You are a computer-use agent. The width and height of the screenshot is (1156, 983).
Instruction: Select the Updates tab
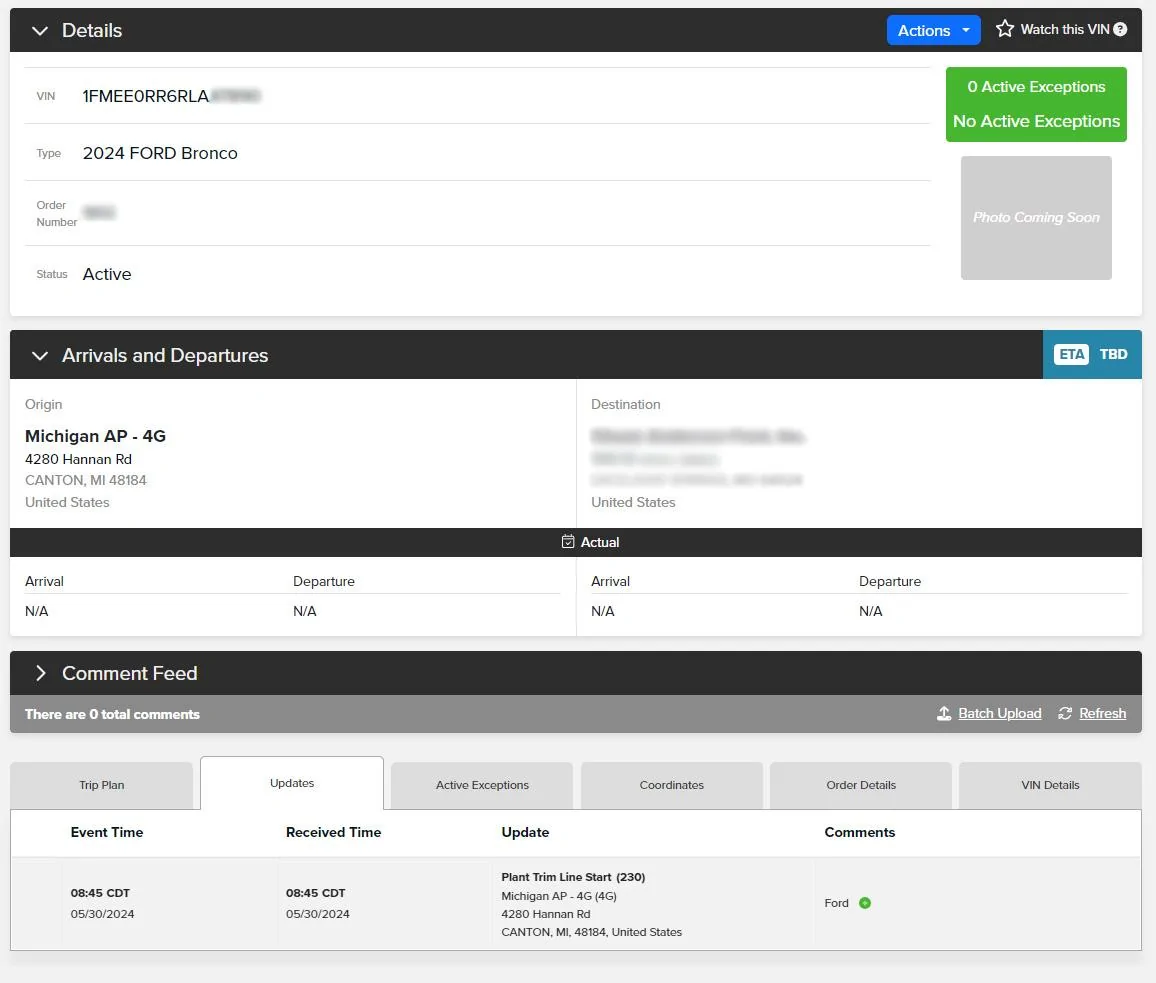[x=292, y=783]
